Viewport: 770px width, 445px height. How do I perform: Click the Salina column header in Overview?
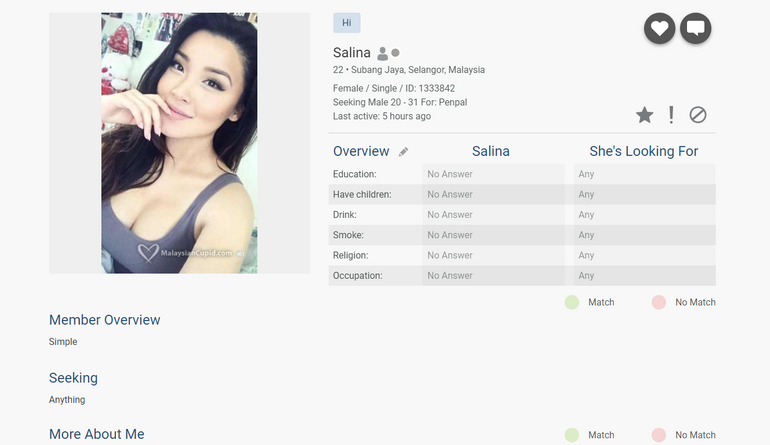click(491, 151)
